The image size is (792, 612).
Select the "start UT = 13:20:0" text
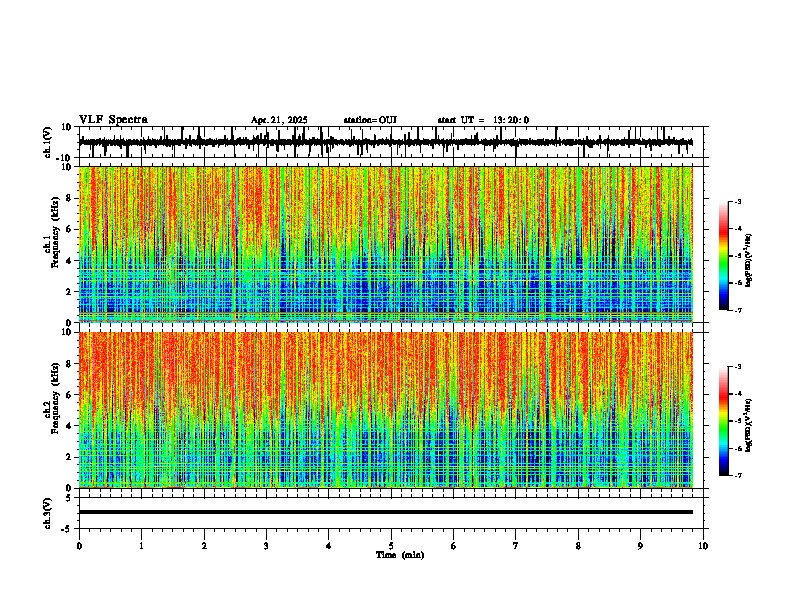coord(483,120)
